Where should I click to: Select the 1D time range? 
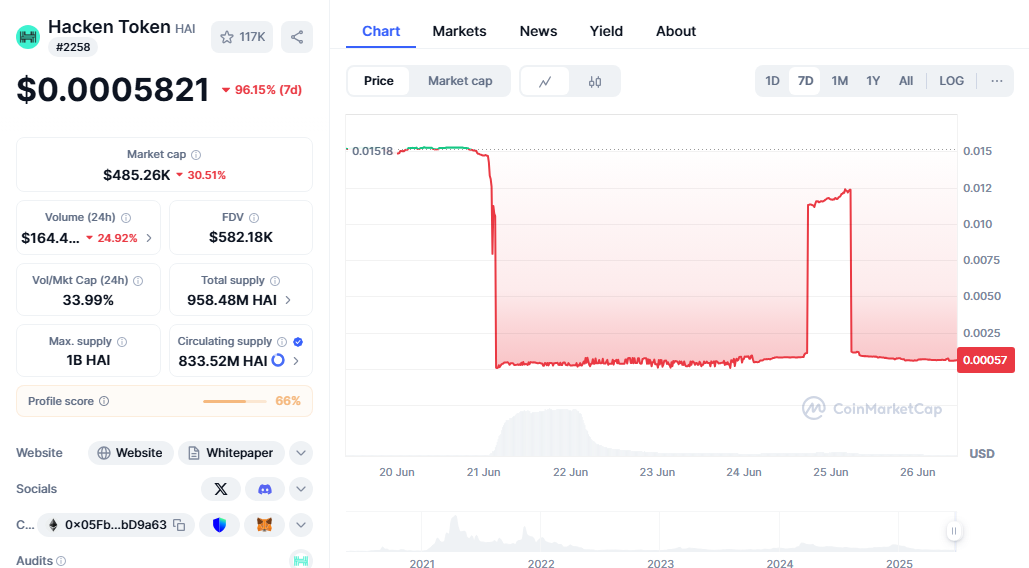[x=772, y=81]
